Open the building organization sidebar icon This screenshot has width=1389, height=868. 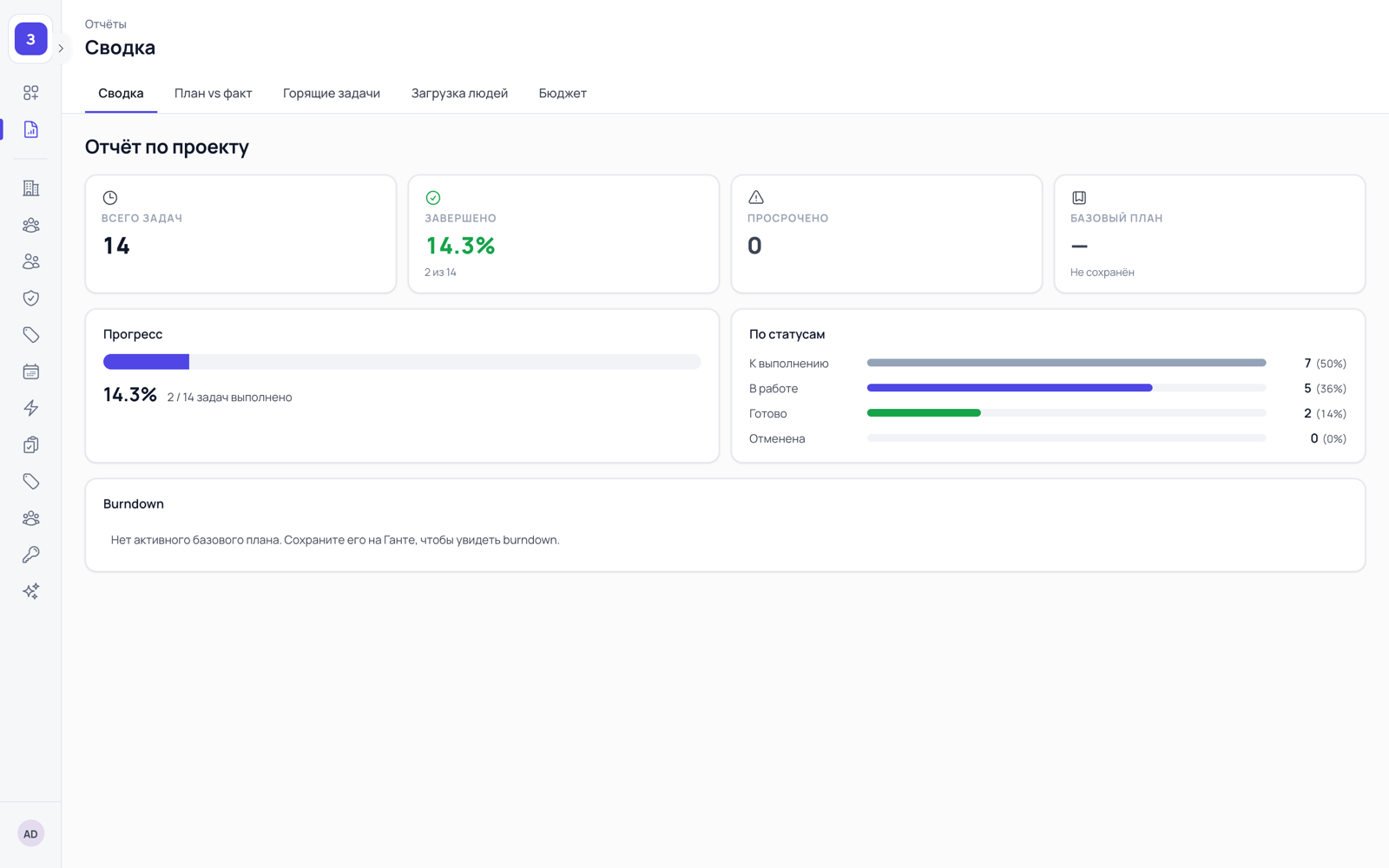point(30,188)
